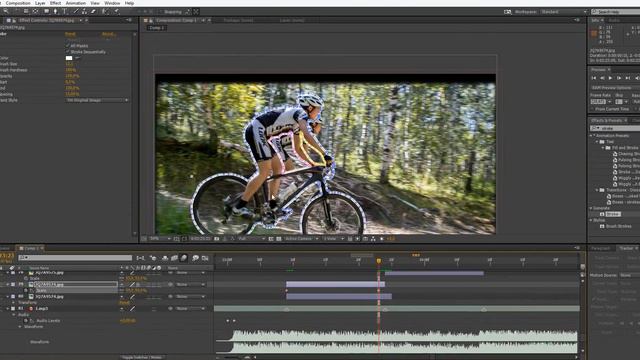Click play in the Preview panel

click(611, 78)
